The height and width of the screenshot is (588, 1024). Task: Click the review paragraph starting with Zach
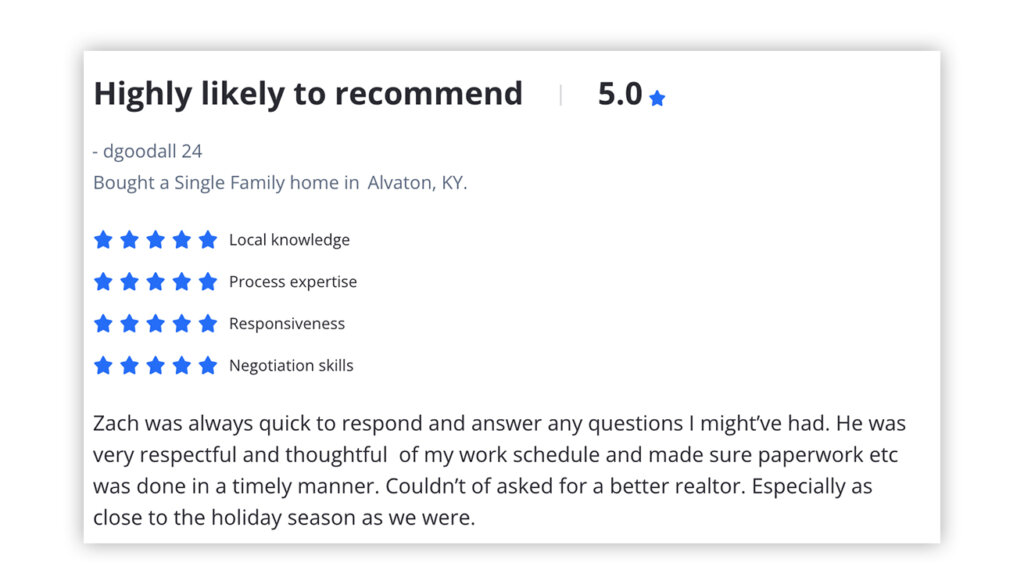pyautogui.click(x=499, y=470)
